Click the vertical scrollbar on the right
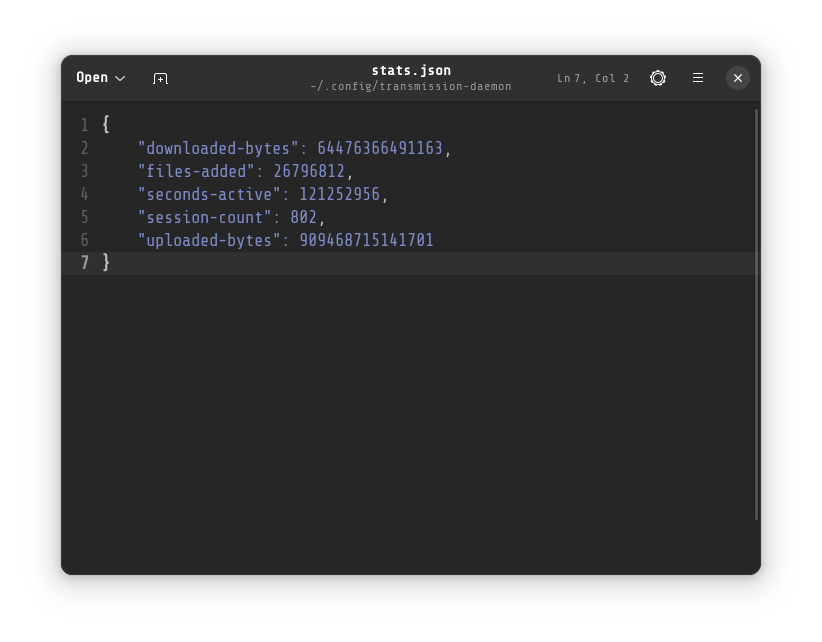The height and width of the screenshot is (642, 822). 756,315
